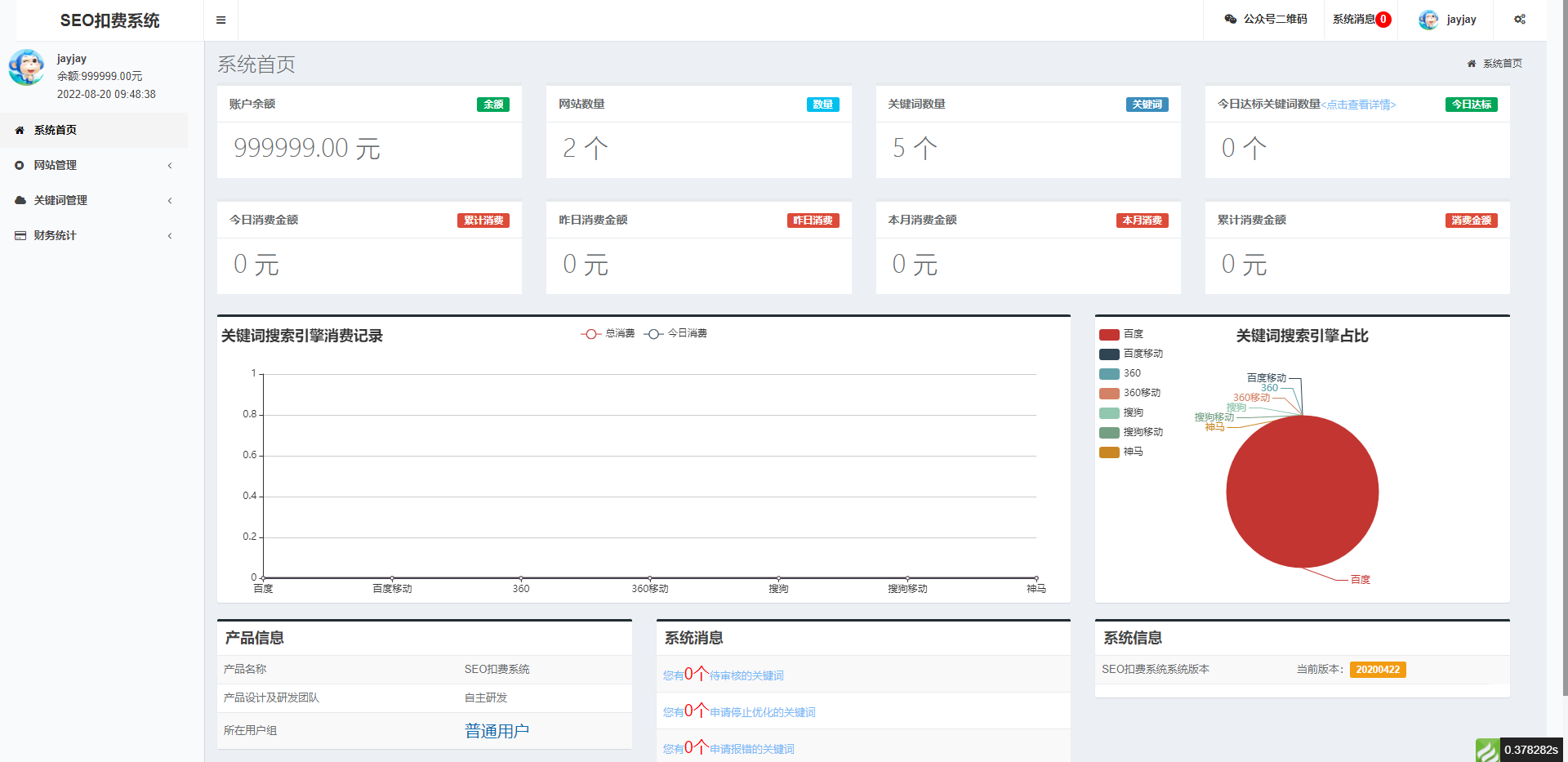
Task: Toggle 百度 in pie legend
Action: click(1121, 334)
